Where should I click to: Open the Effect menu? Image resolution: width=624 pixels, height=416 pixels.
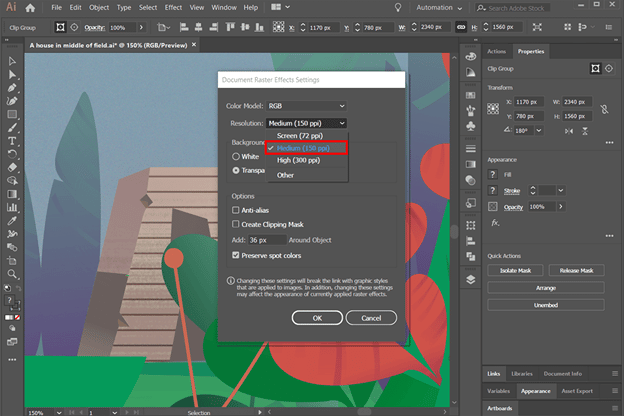pos(175,7)
